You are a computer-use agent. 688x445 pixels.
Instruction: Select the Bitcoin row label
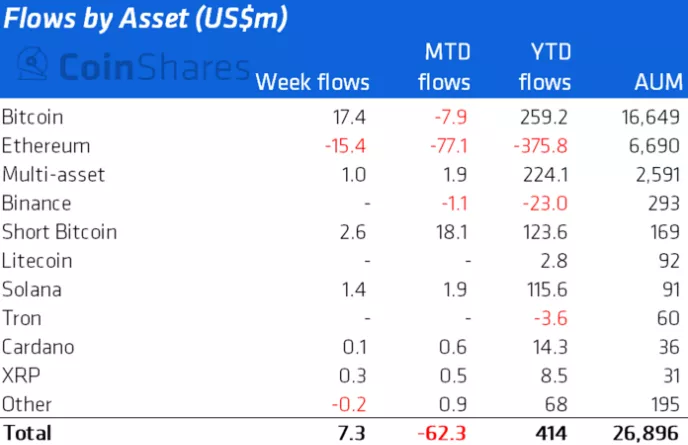(33, 117)
